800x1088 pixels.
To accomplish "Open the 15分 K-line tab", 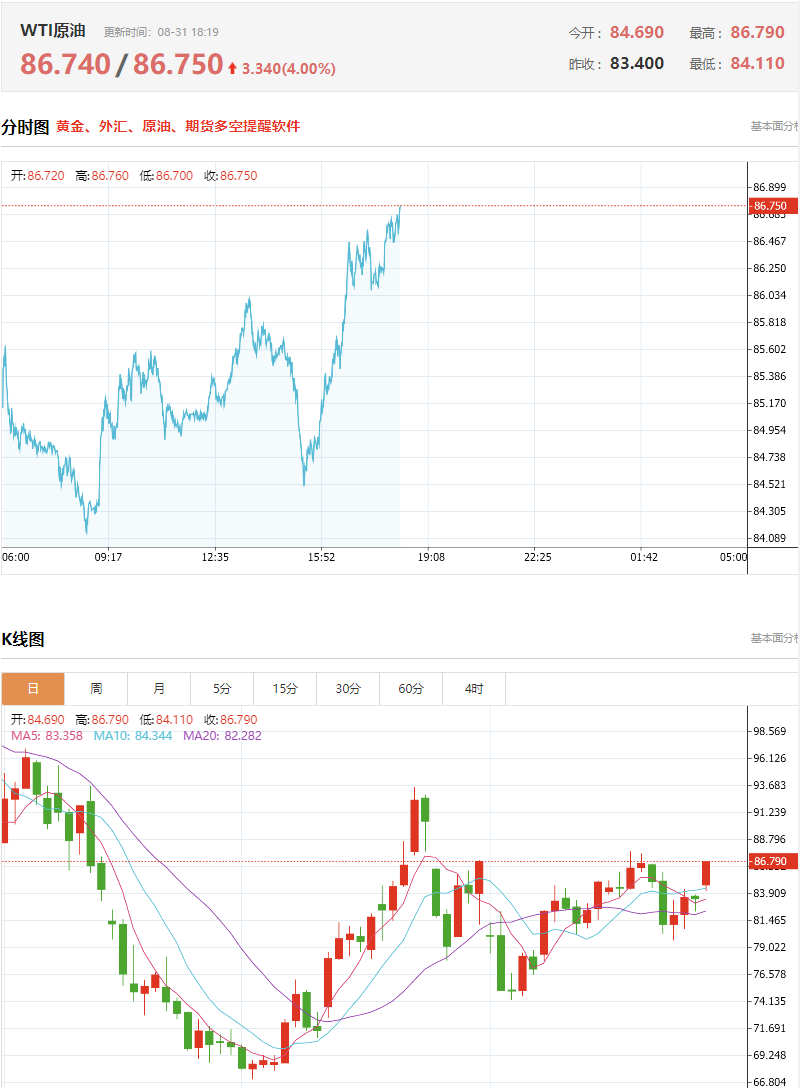I will [285, 688].
